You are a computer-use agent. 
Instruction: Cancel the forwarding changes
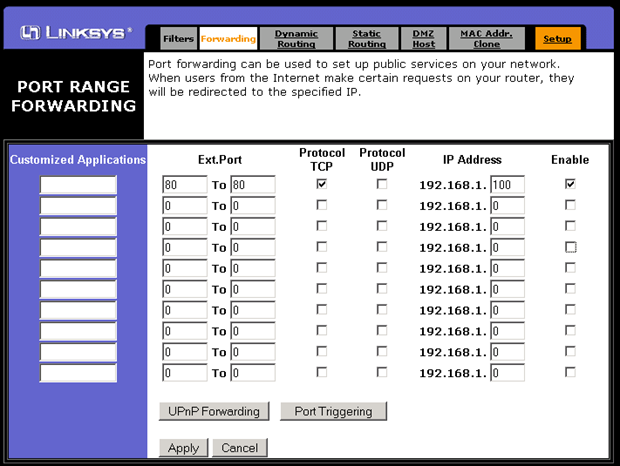pos(240,448)
